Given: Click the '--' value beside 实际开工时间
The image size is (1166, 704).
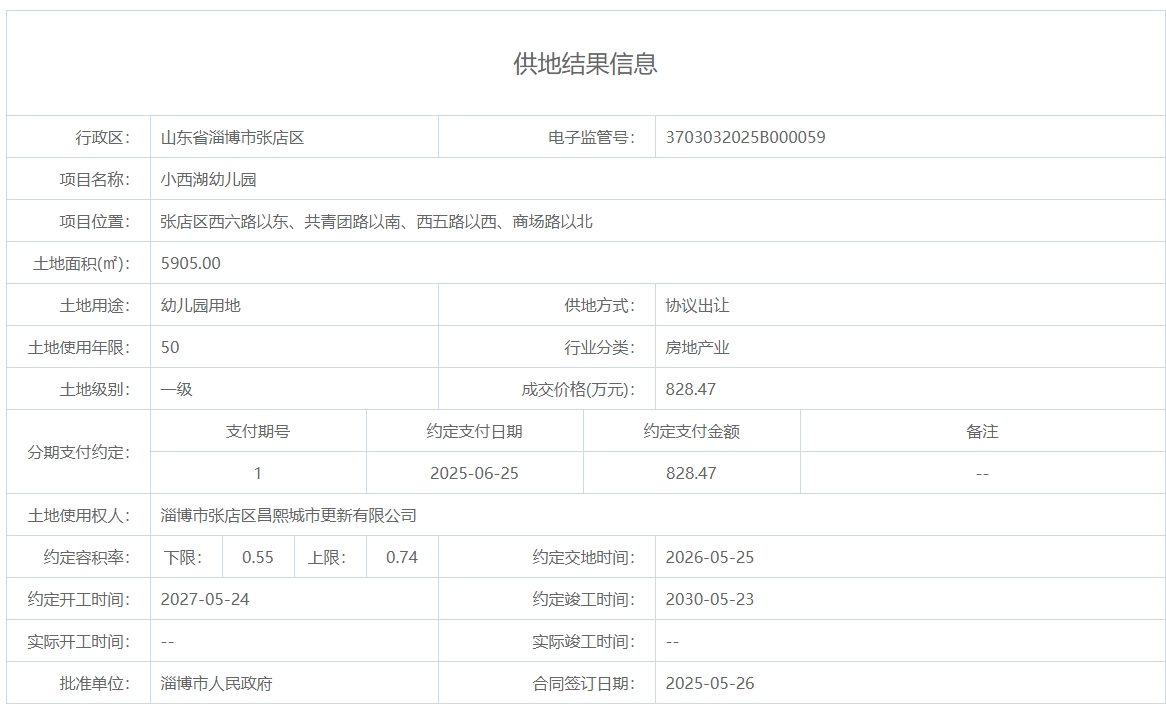Looking at the screenshot, I should pyautogui.click(x=167, y=642).
